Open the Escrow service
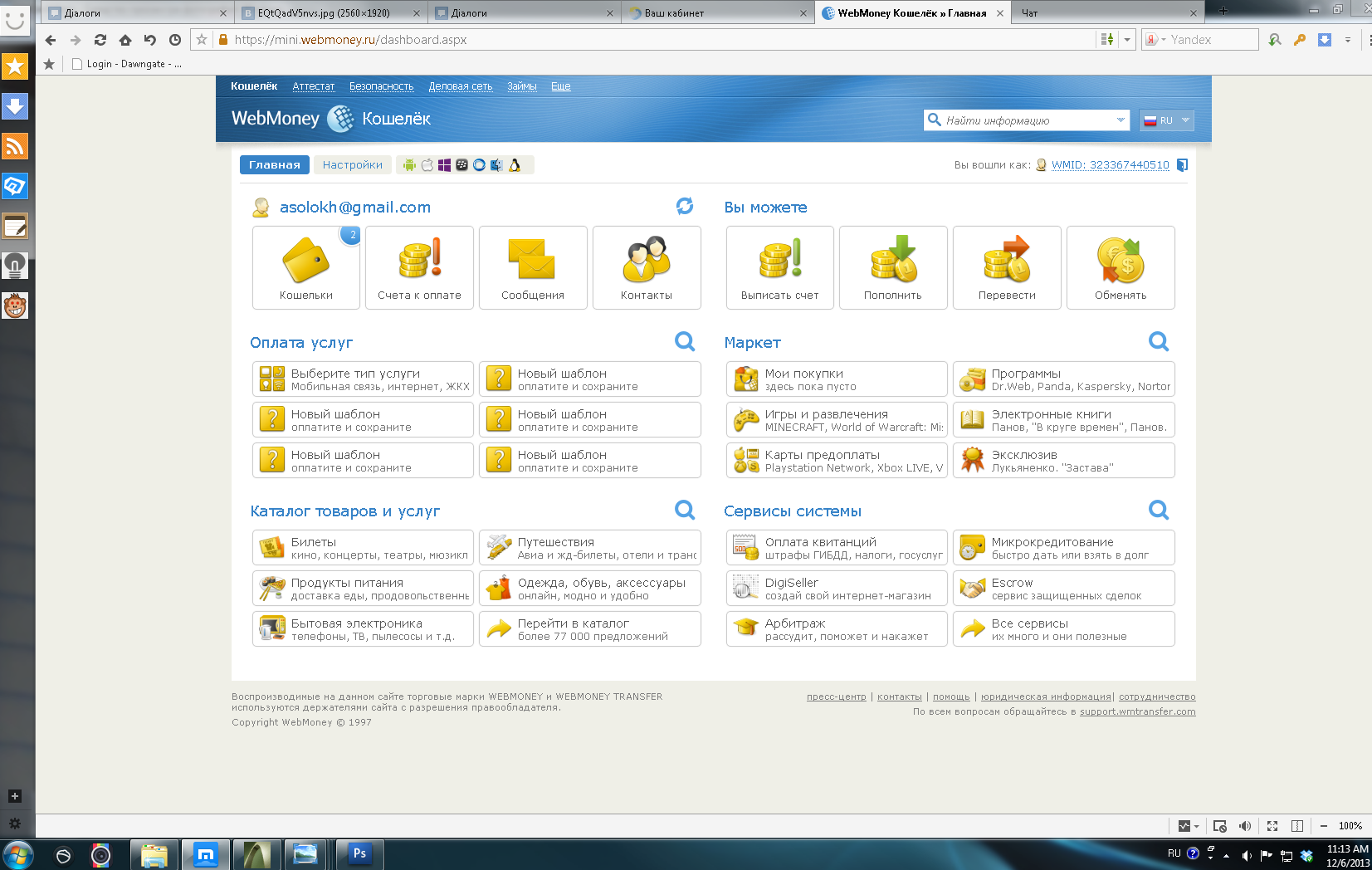Screen dimensions: 1372x870 click(1064, 589)
